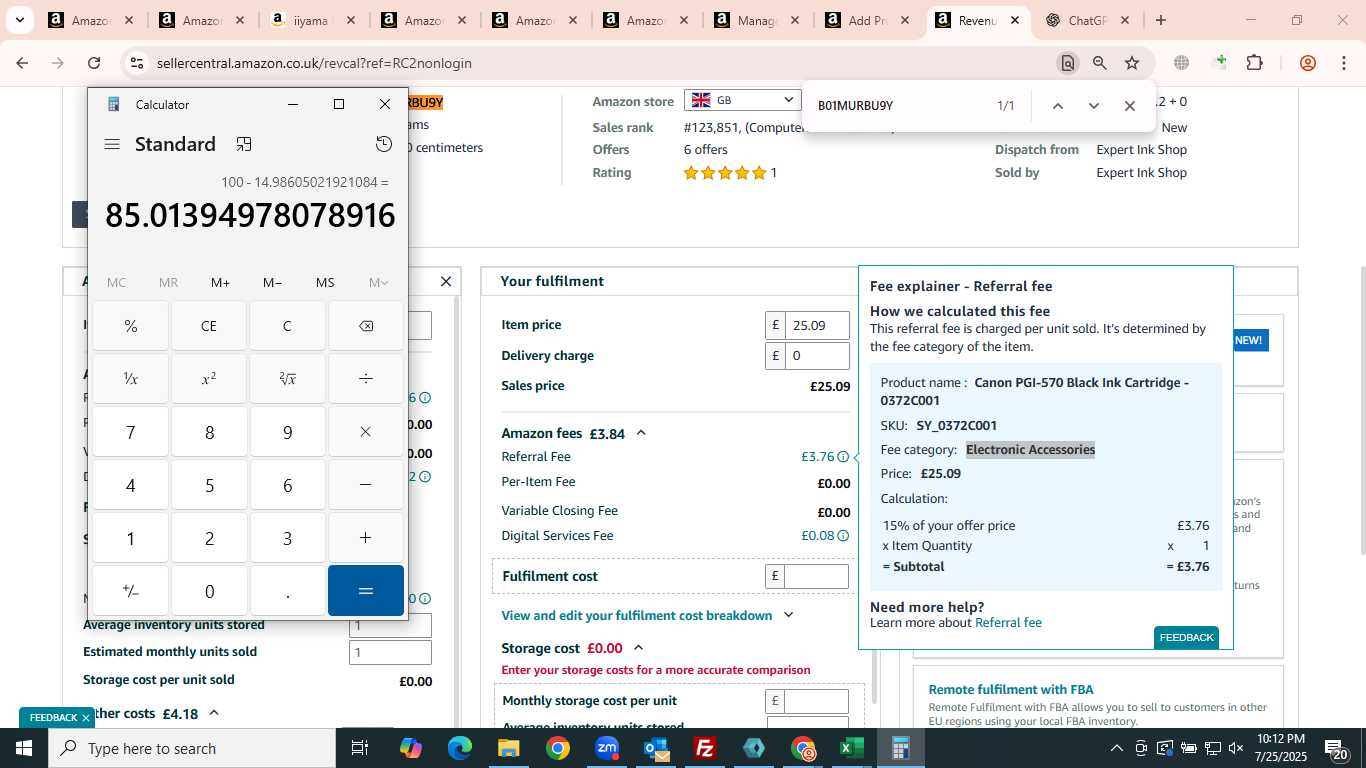The image size is (1366, 768).
Task: Reload the page
Action: [94, 63]
